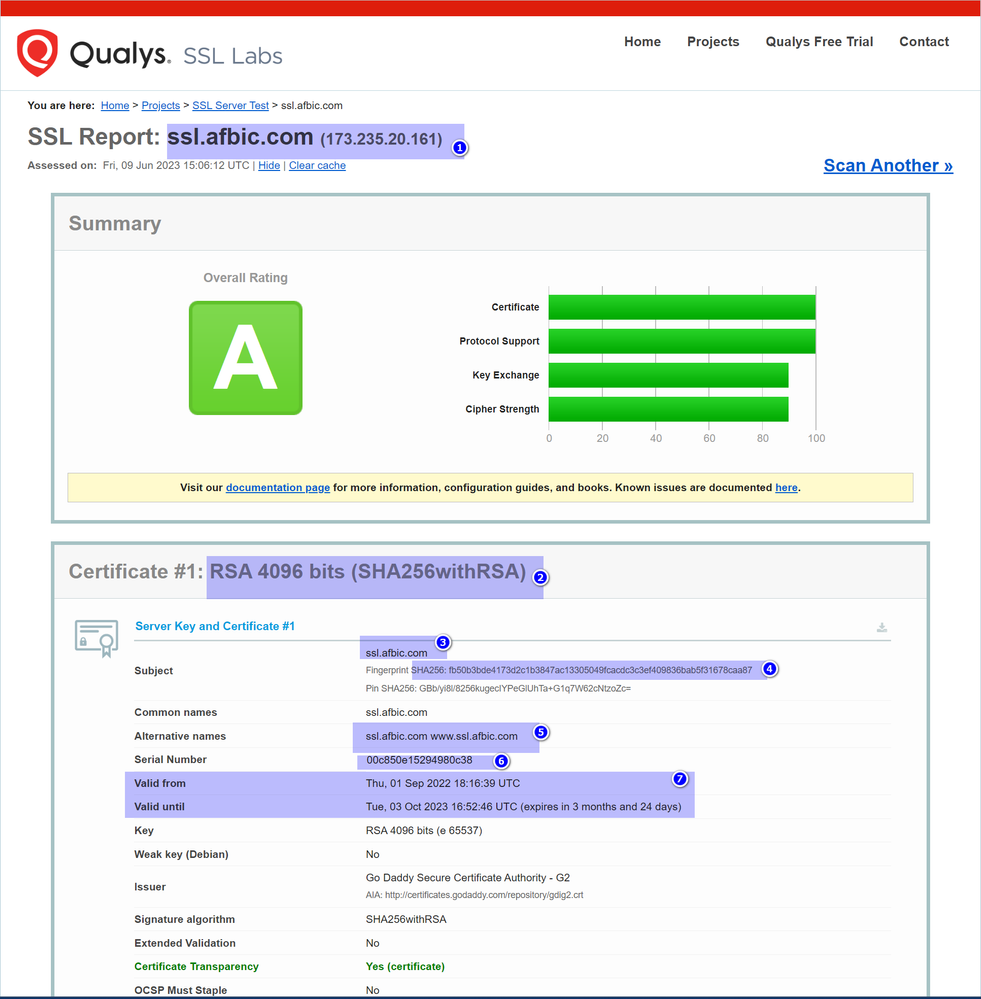This screenshot has width=981, height=999.
Task: Click the Cipher Strength score bar
Action: (x=668, y=409)
